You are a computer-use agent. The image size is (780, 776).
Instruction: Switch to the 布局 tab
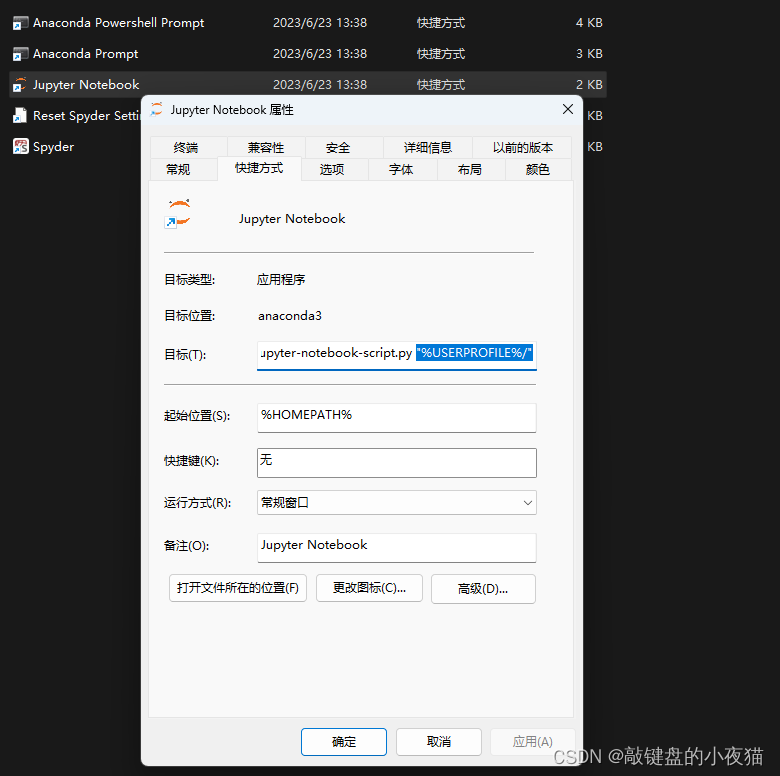click(x=470, y=170)
